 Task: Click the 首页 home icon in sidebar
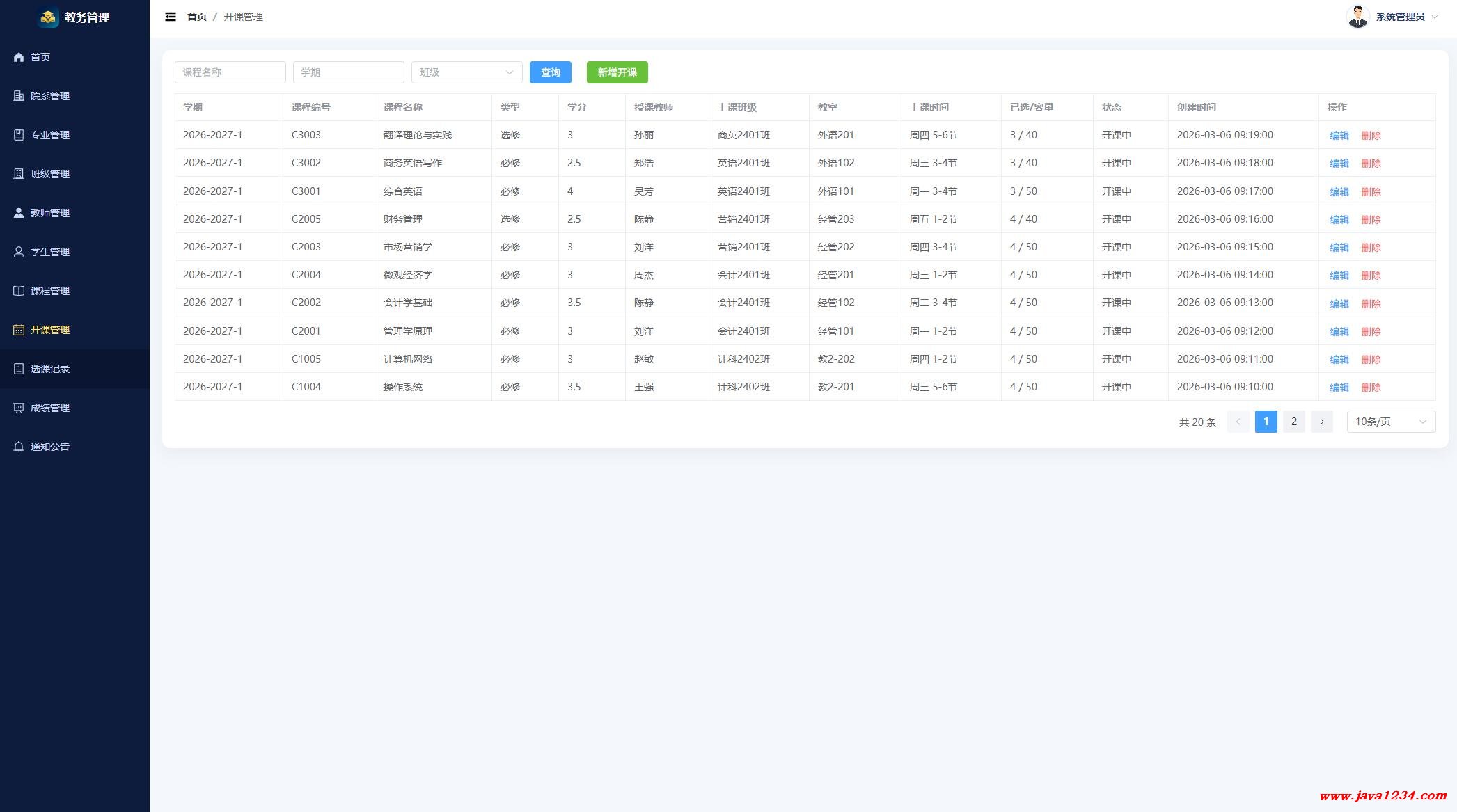click(x=19, y=57)
